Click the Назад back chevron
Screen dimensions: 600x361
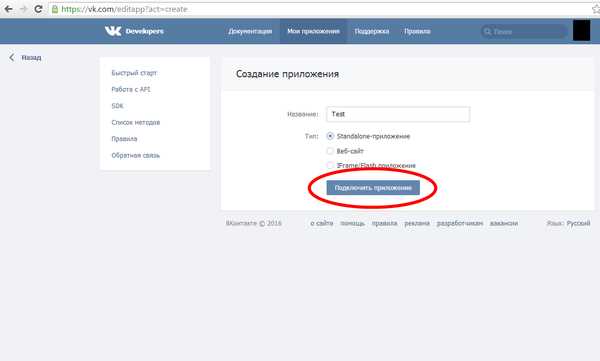[x=12, y=57]
